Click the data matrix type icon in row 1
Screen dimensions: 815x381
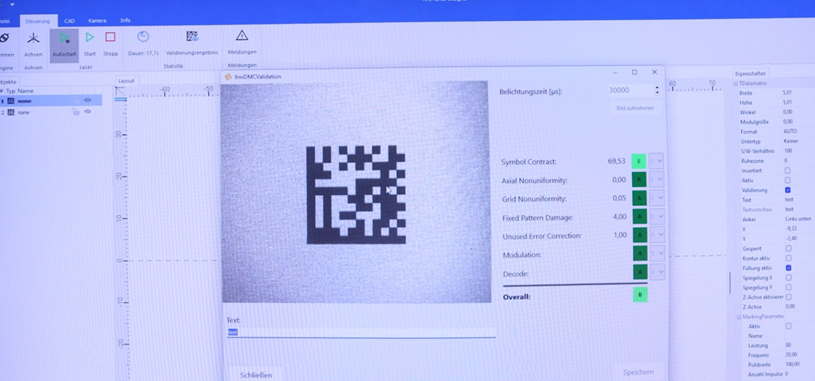[10, 101]
